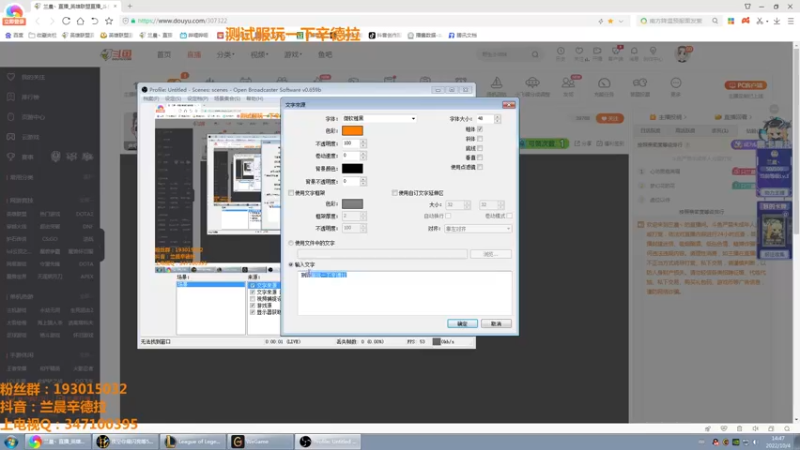800x450 pixels.
Task: Open the 主播投稿 link
Action: click(x=667, y=117)
